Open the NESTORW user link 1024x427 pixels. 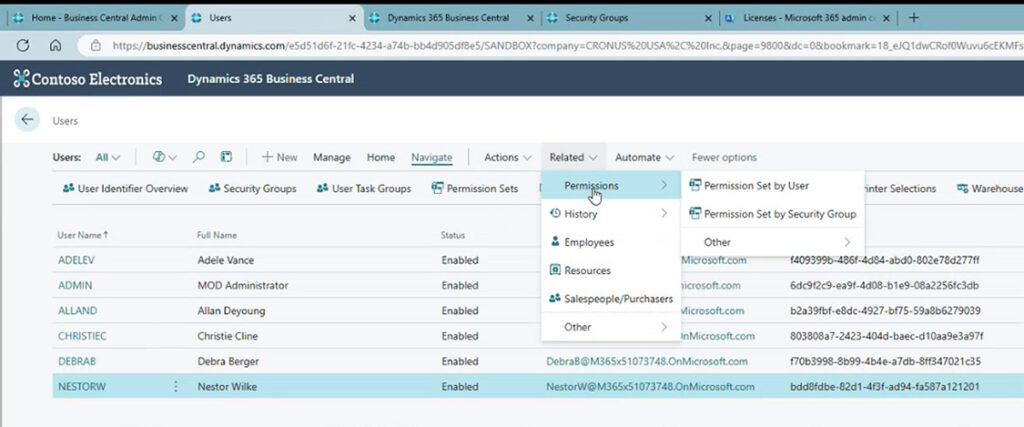pos(82,387)
